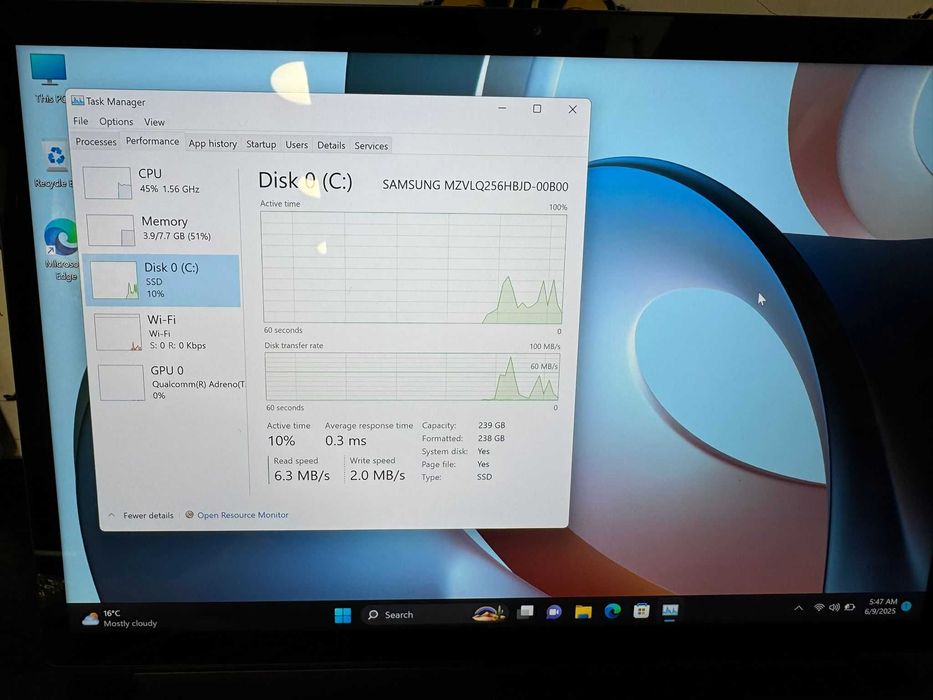Open the Chat taskbar icon

[x=553, y=612]
